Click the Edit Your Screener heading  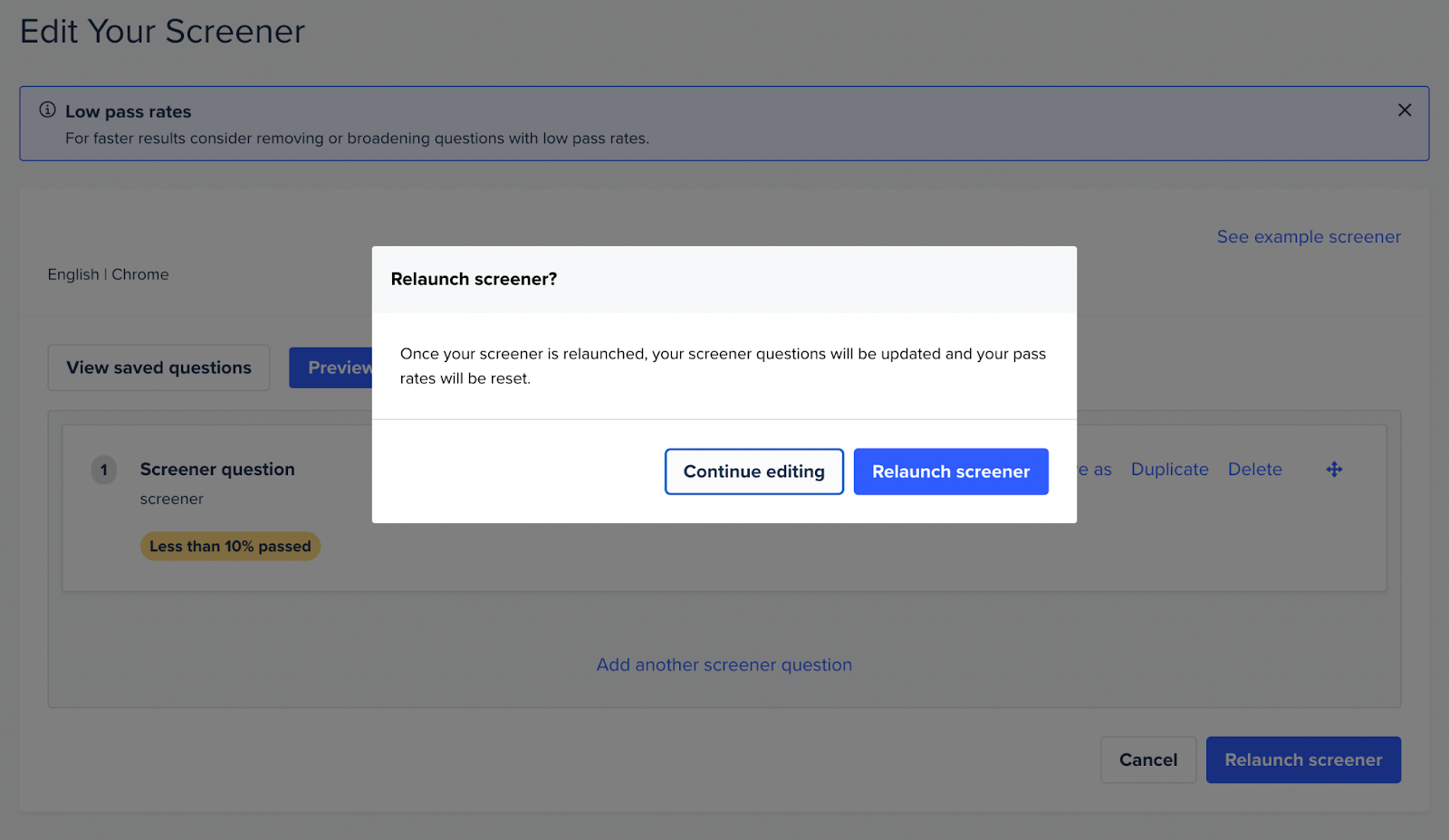[x=163, y=32]
